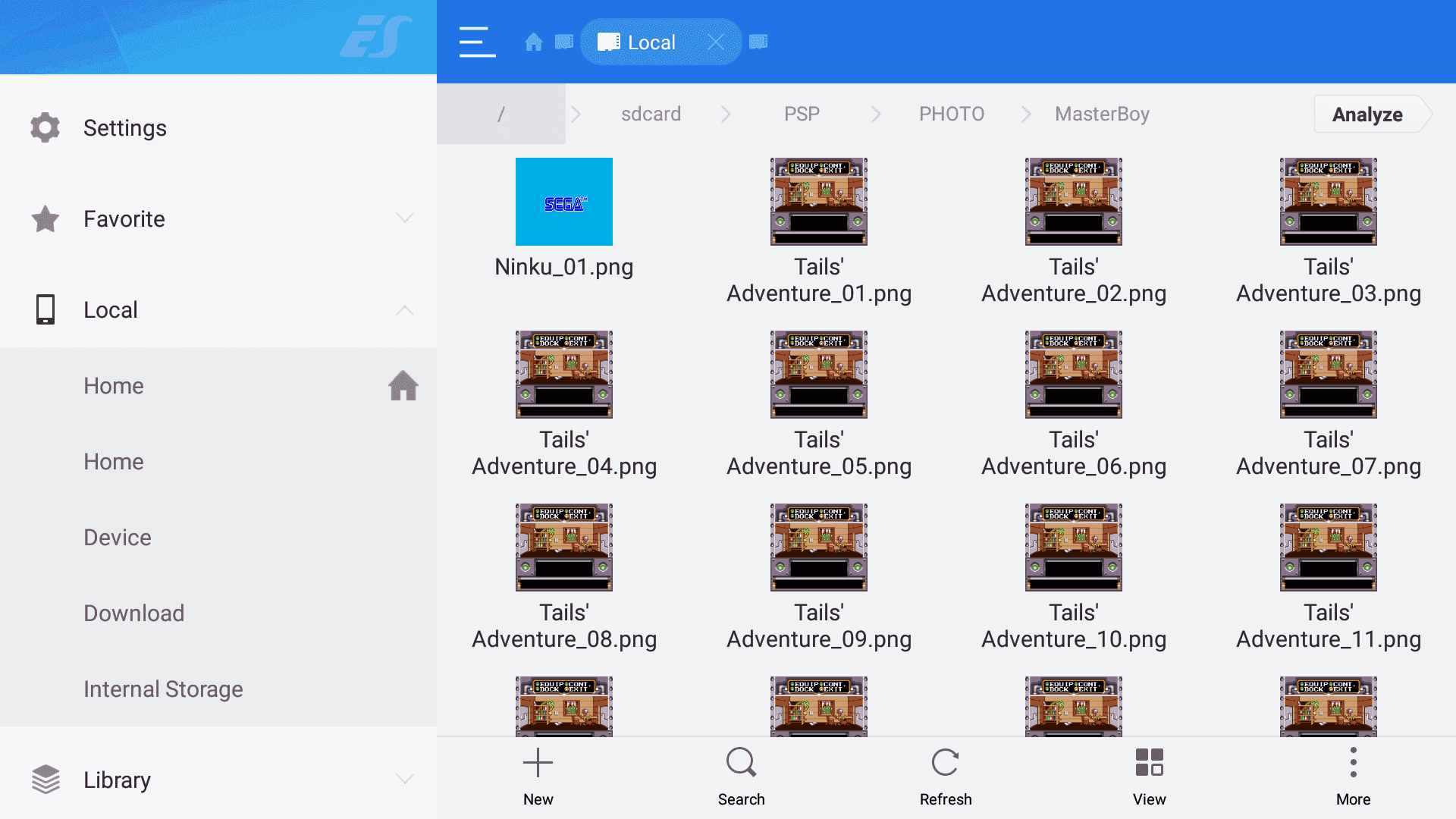This screenshot has width=1456, height=819.
Task: Select the Tails' Adventure_03.png file name
Action: tap(1329, 280)
